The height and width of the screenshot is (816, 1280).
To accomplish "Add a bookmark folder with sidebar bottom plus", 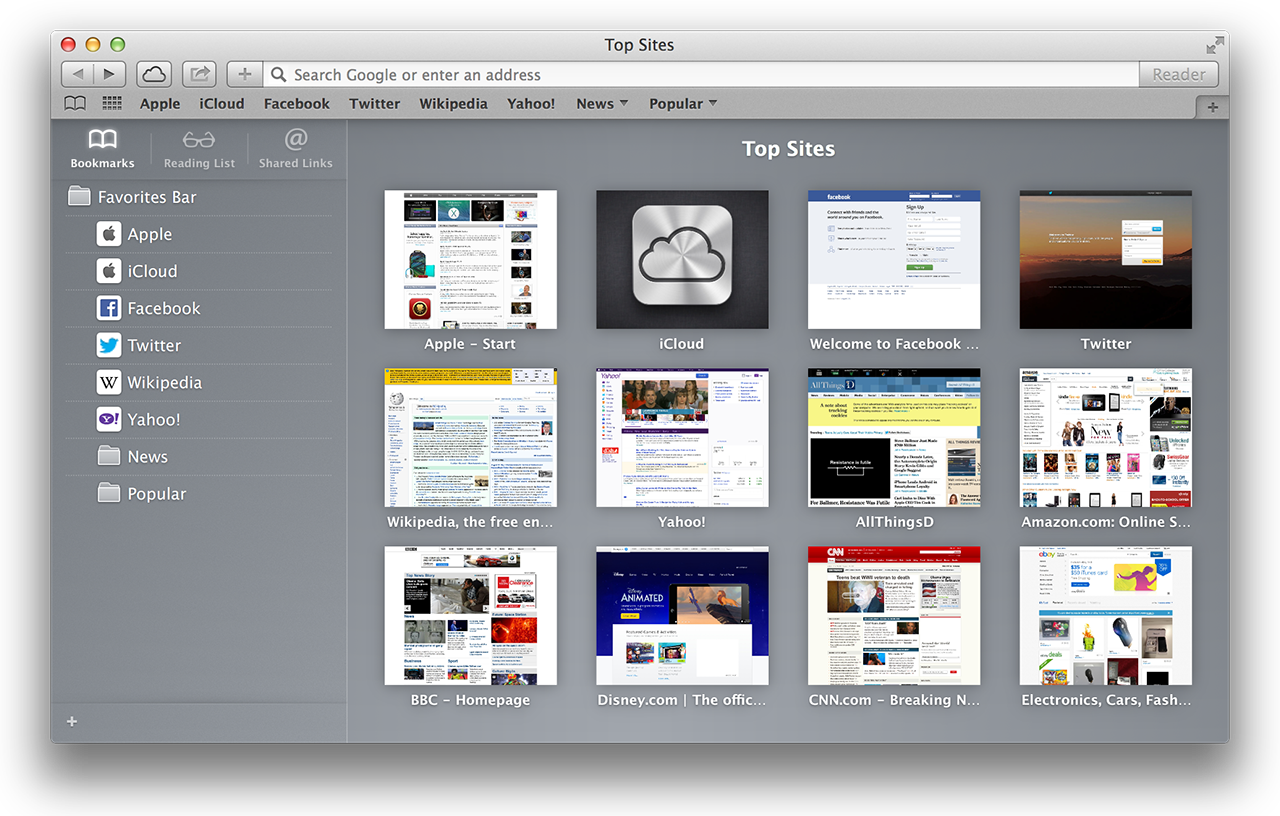I will pyautogui.click(x=72, y=722).
